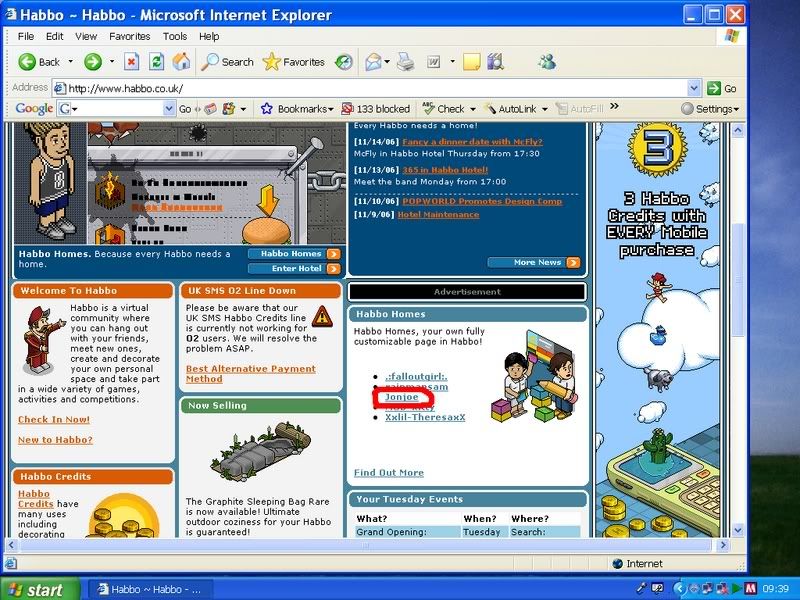Click the Windows Start button

tap(36, 589)
